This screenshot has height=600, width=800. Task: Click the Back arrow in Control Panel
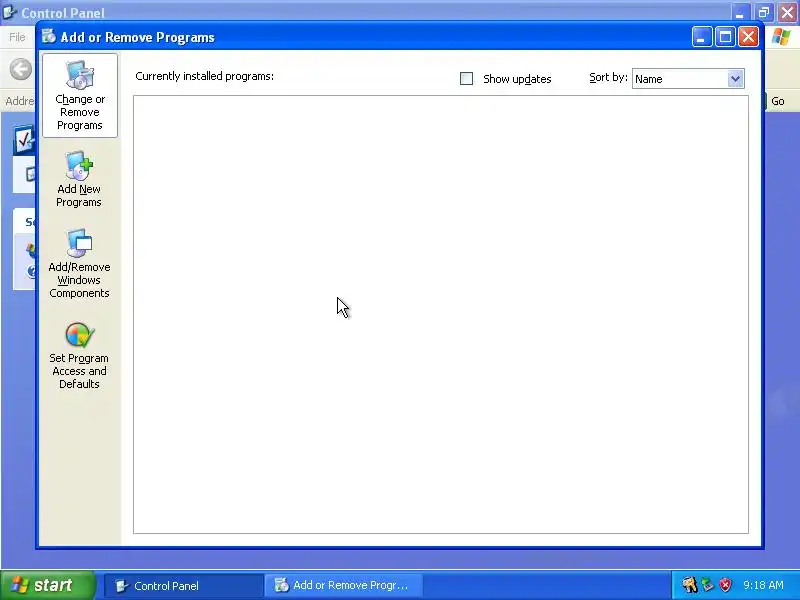pyautogui.click(x=21, y=69)
